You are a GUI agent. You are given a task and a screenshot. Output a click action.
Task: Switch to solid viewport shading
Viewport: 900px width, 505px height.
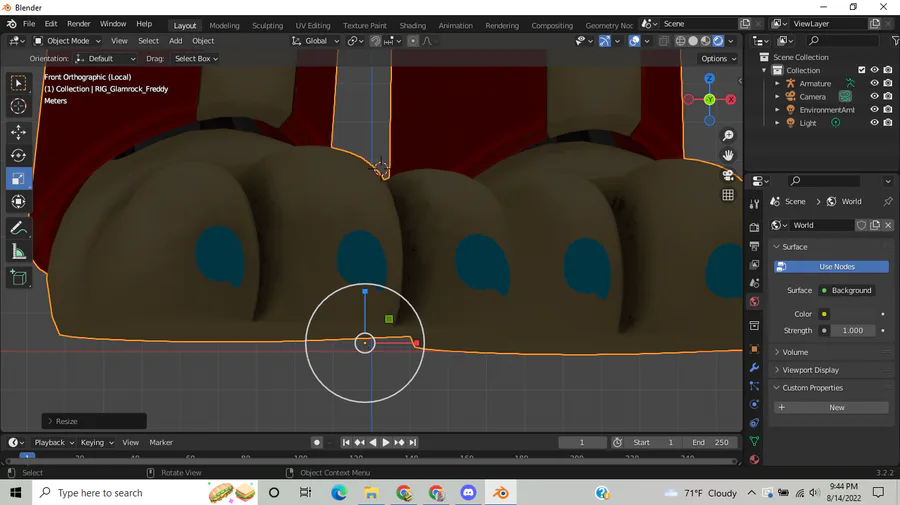[693, 41]
